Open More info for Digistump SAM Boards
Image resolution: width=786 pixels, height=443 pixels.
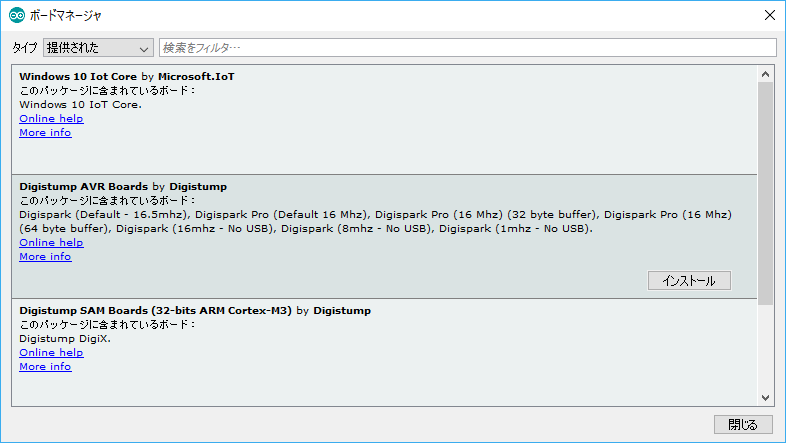pyautogui.click(x=45, y=367)
